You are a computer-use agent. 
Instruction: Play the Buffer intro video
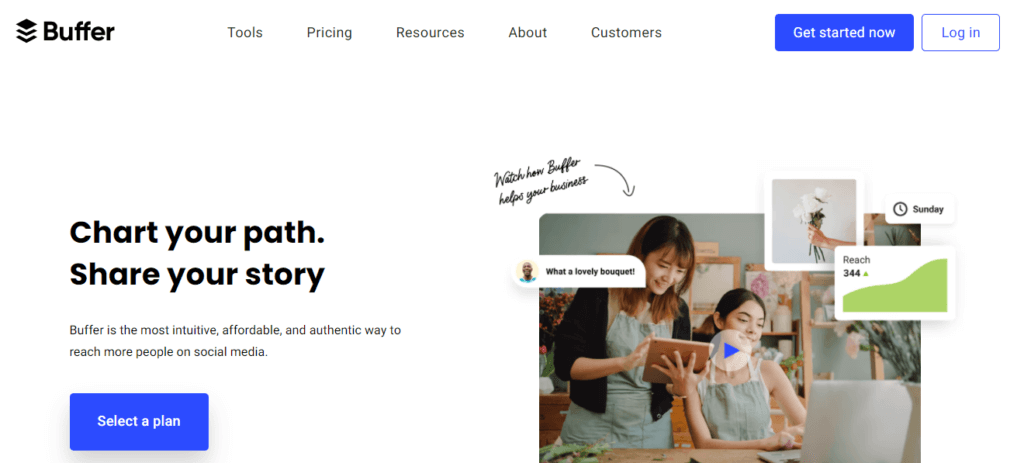[731, 351]
